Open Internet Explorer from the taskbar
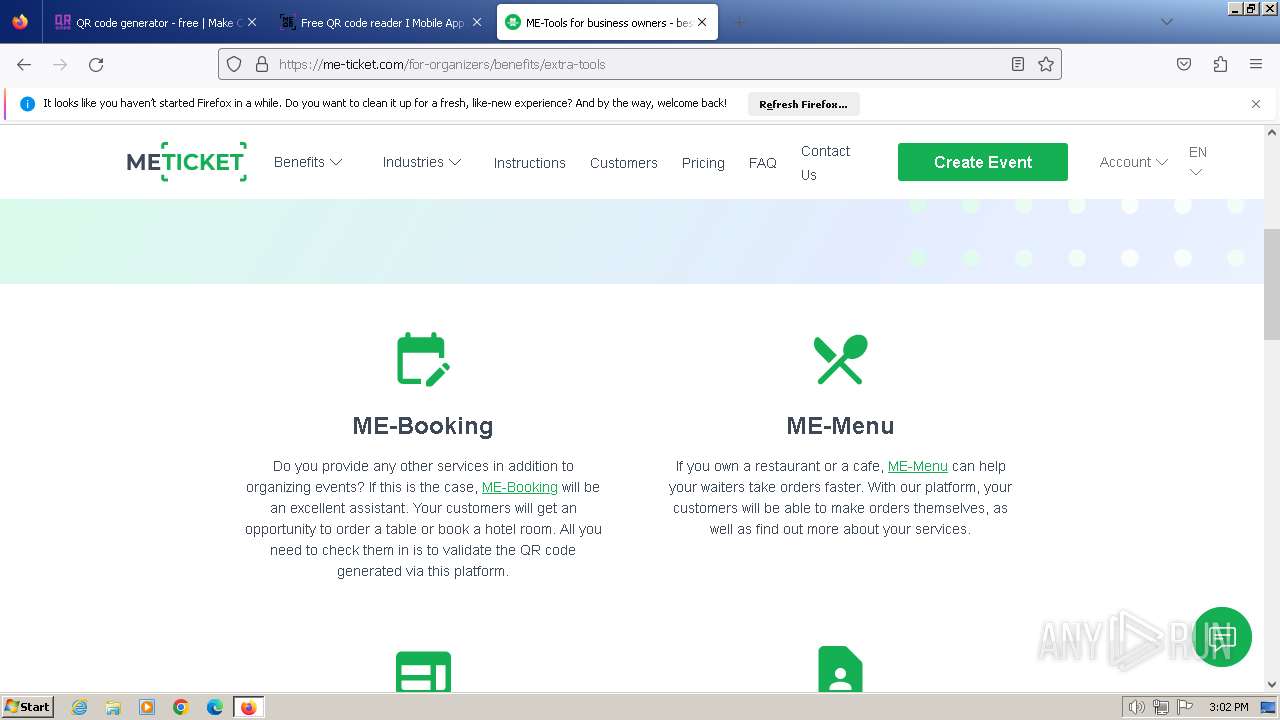This screenshot has height=720, width=1280. click(x=80, y=707)
